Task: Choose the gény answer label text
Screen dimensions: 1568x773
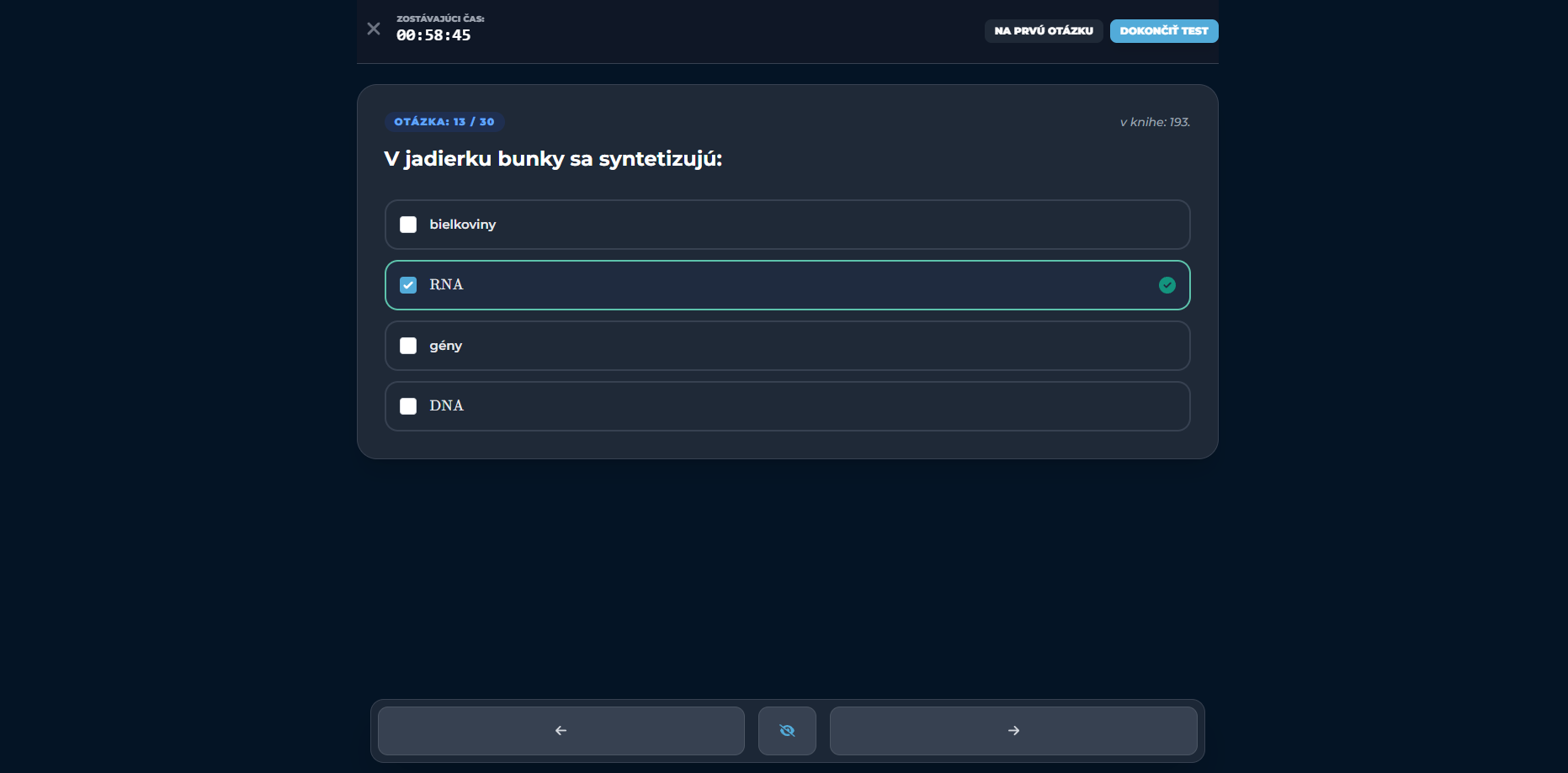Action: coord(445,346)
